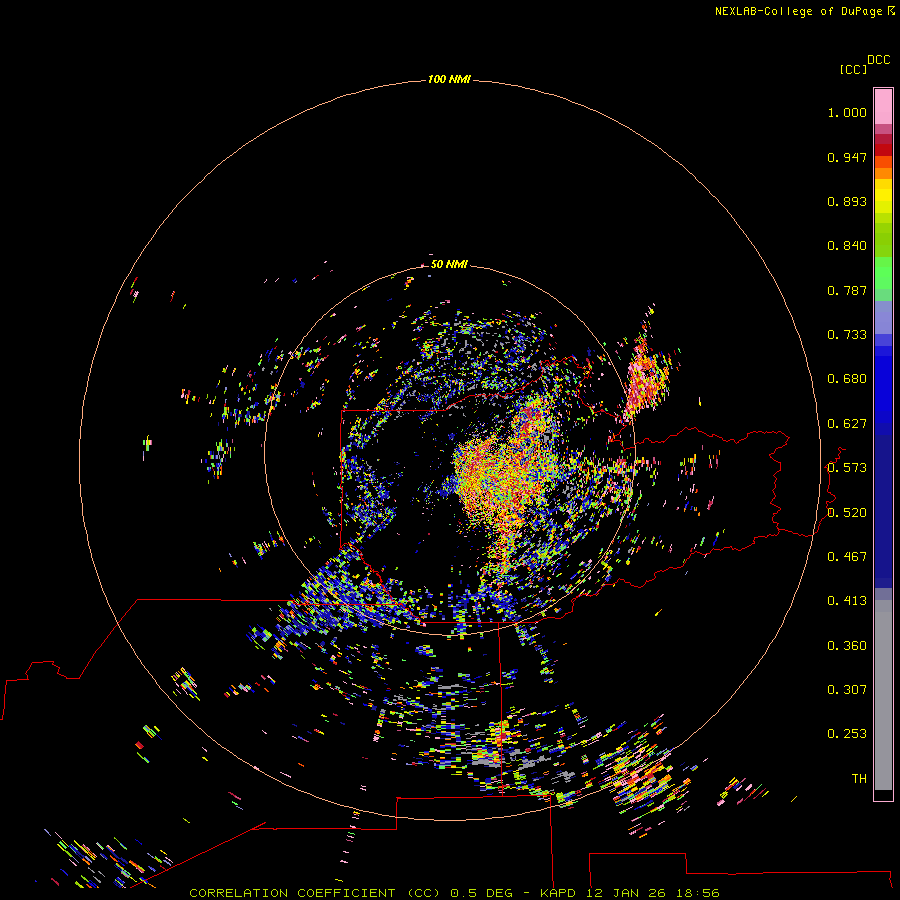Click the 1.000 value on the color scale
Image resolution: width=900 pixels, height=900 pixels.
pyautogui.click(x=847, y=112)
